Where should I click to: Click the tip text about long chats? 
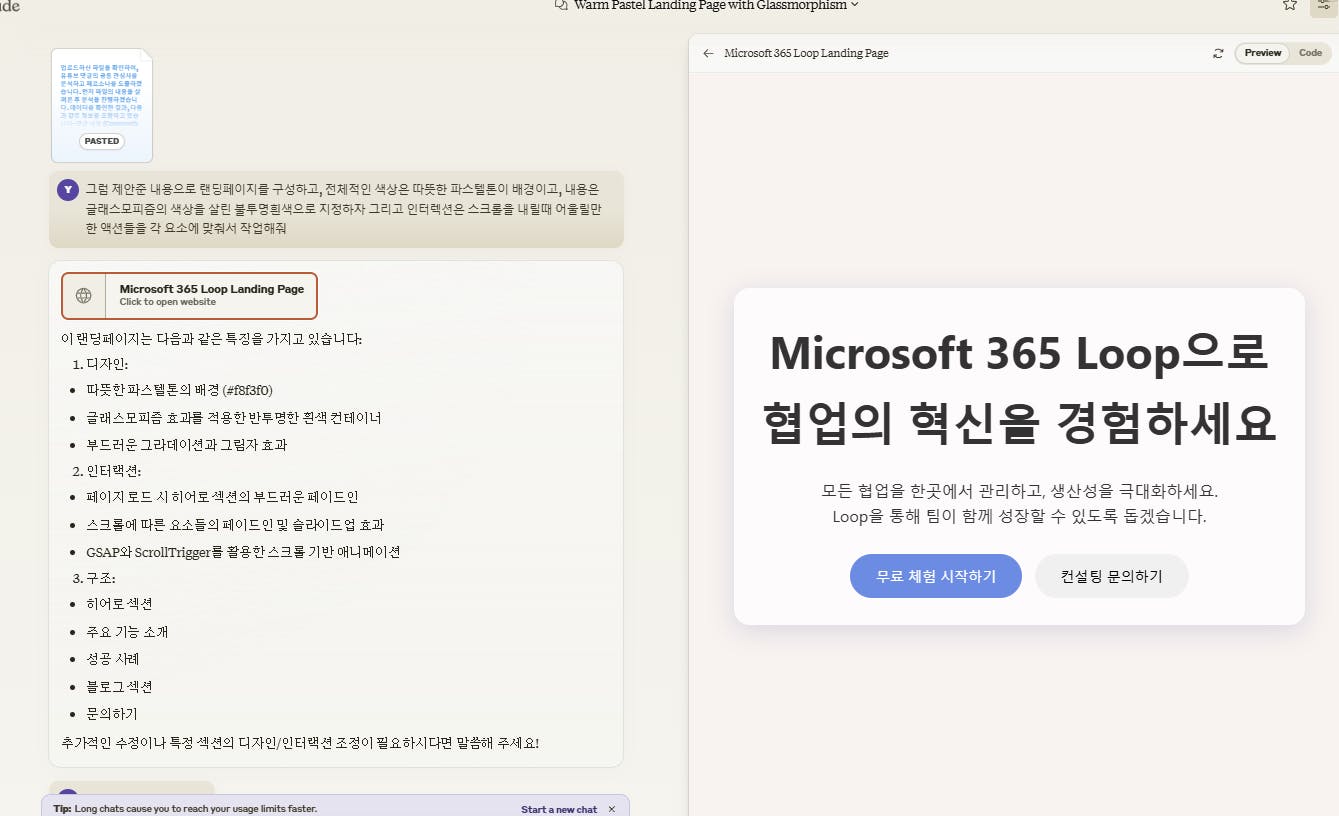click(x=185, y=809)
